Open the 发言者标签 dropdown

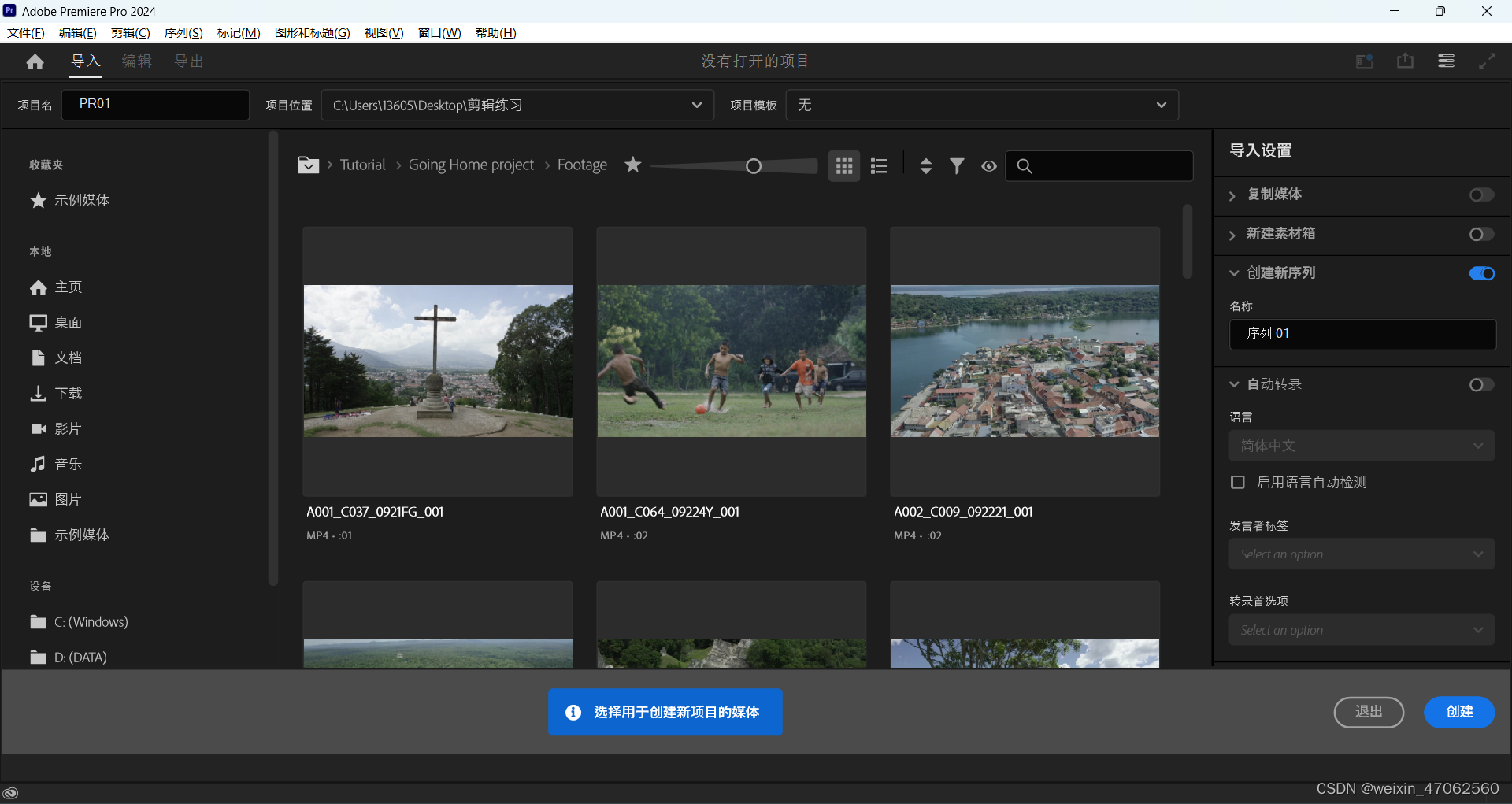1362,554
